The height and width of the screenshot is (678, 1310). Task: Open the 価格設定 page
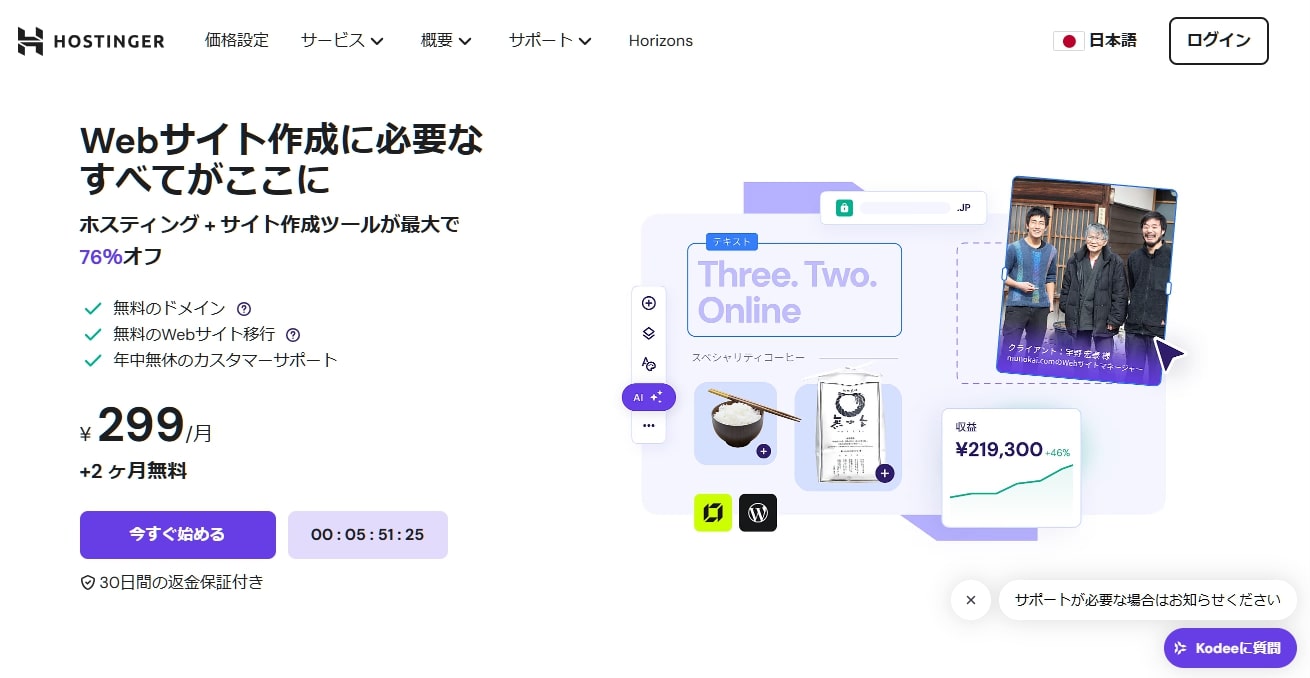(237, 41)
